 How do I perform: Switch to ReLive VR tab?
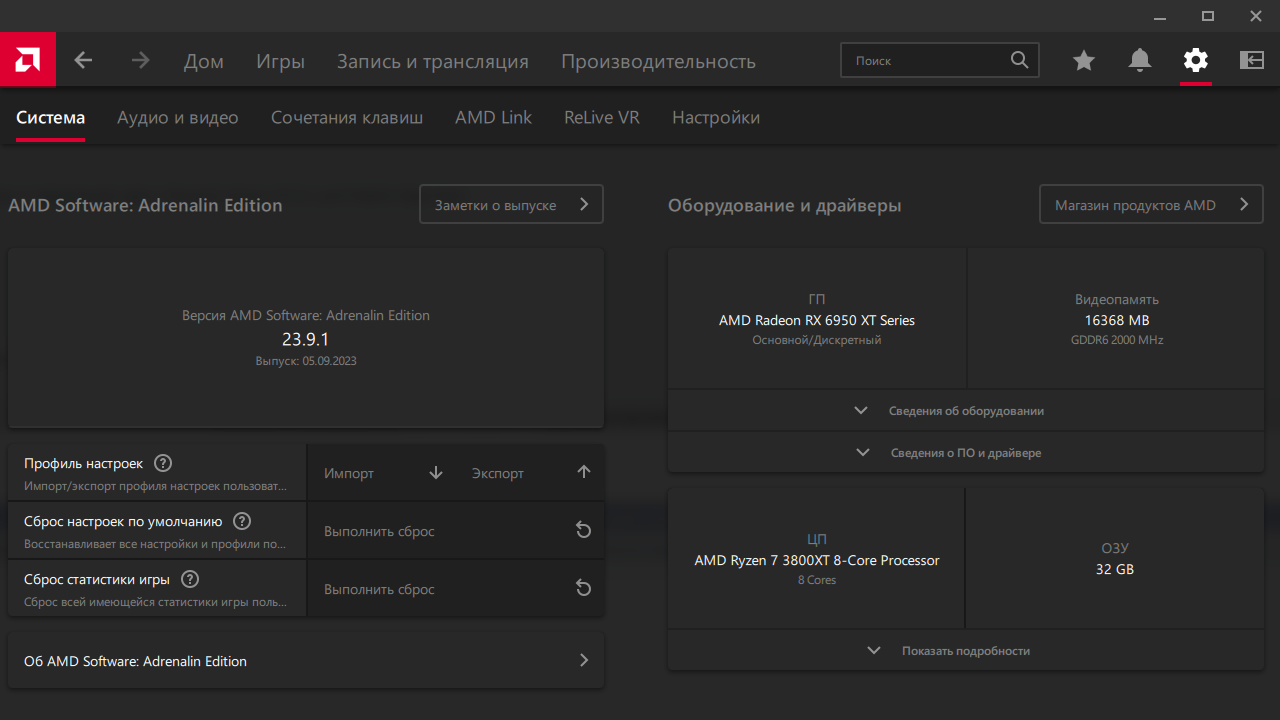coord(602,117)
